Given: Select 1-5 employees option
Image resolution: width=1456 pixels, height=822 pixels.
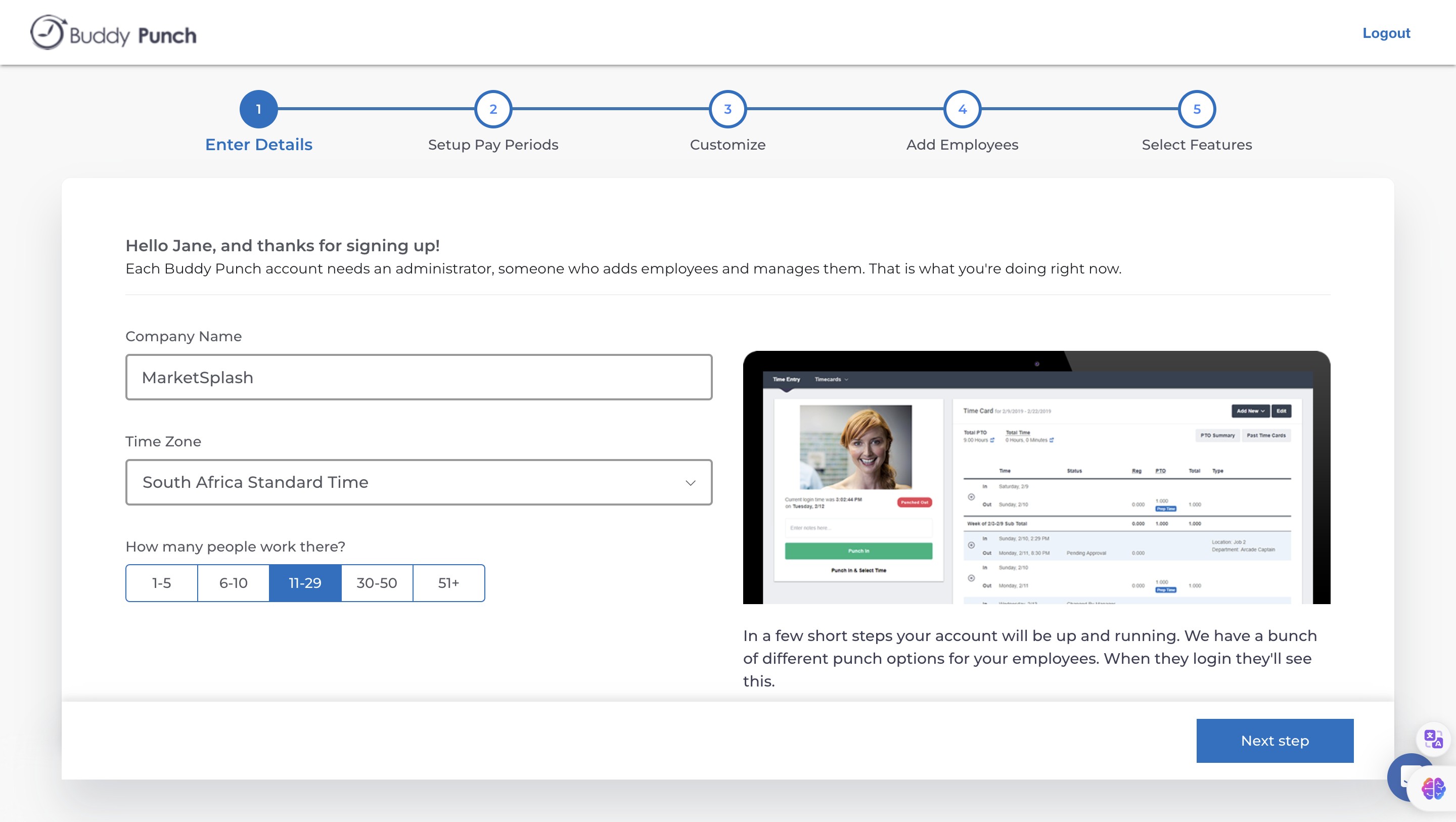Looking at the screenshot, I should point(162,583).
